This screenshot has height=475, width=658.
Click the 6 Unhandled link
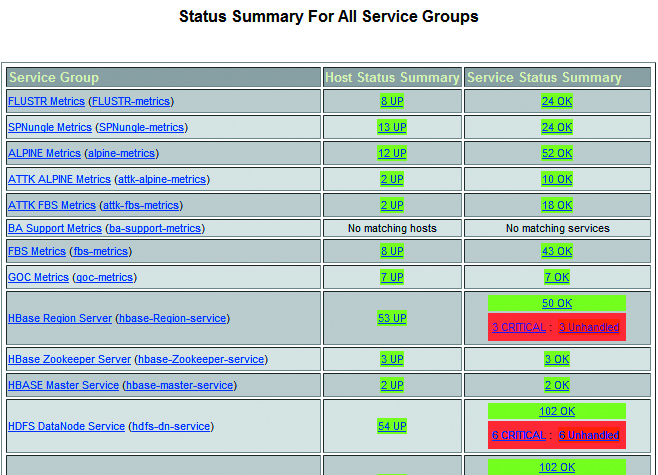(x=589, y=436)
